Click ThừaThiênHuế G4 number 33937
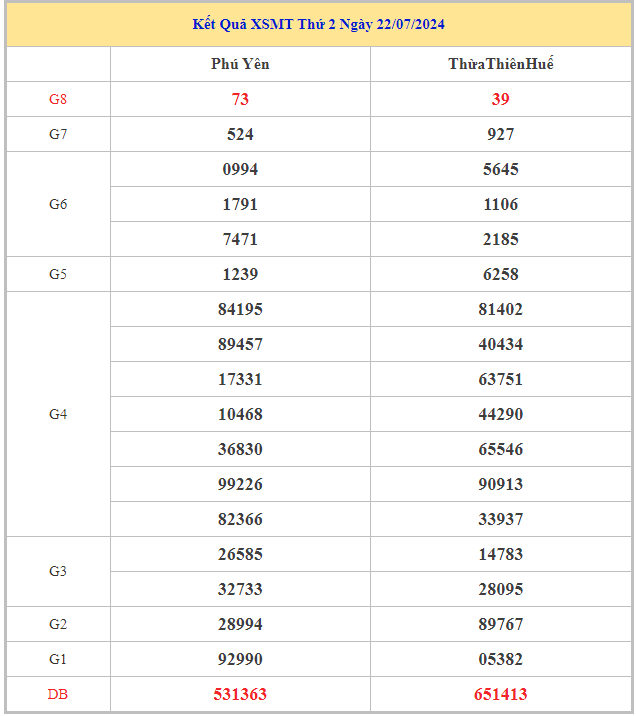 click(500, 519)
